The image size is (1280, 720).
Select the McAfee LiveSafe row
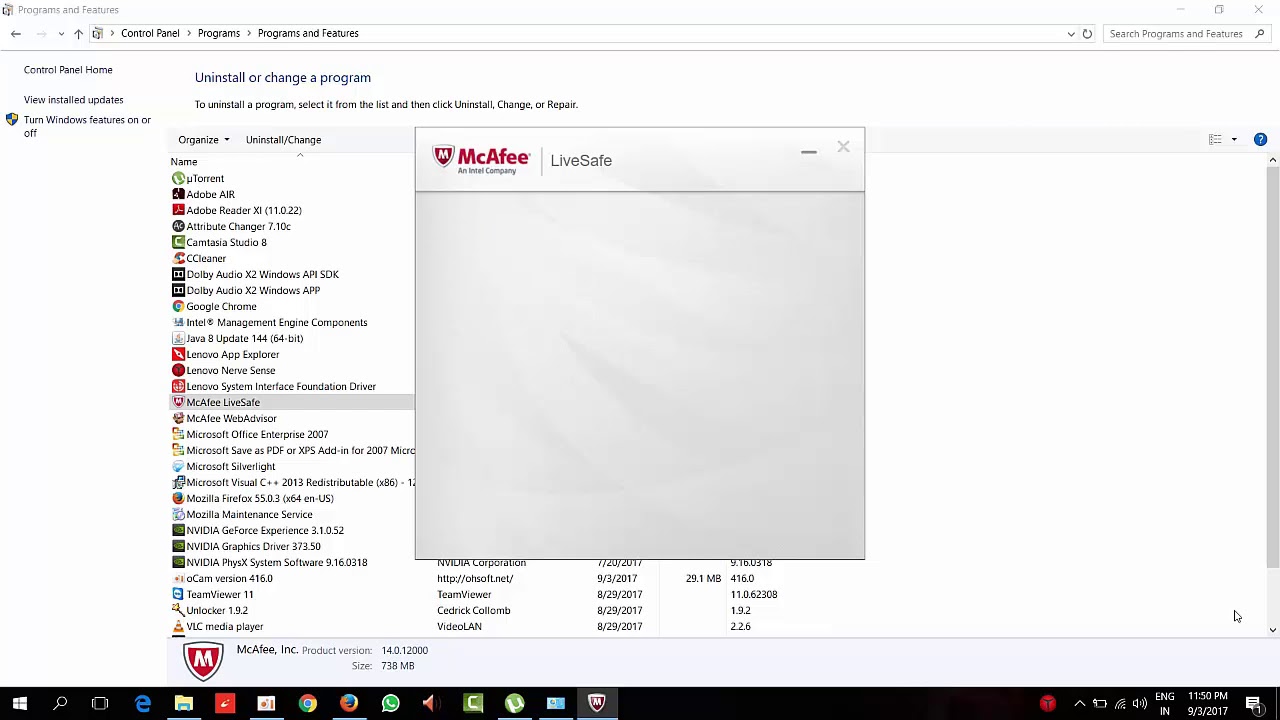[292, 402]
